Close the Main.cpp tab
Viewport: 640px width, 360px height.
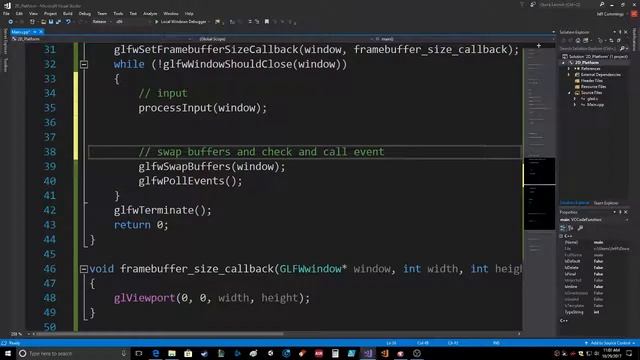click(x=41, y=32)
